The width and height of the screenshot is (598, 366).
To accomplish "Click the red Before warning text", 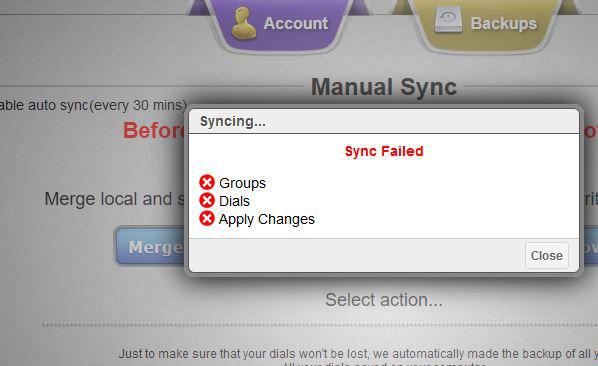I will pos(154,130).
